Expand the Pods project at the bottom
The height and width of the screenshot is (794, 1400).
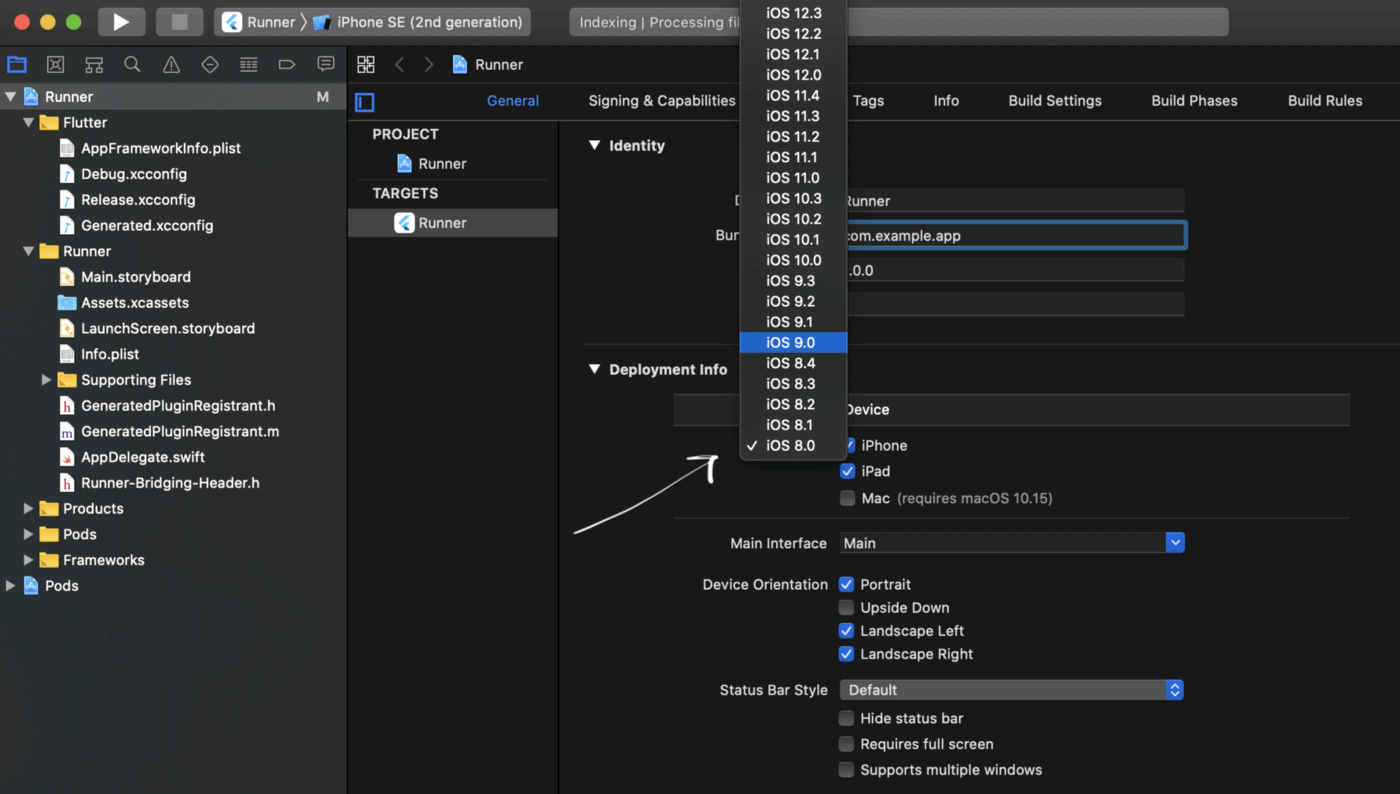pos(11,586)
